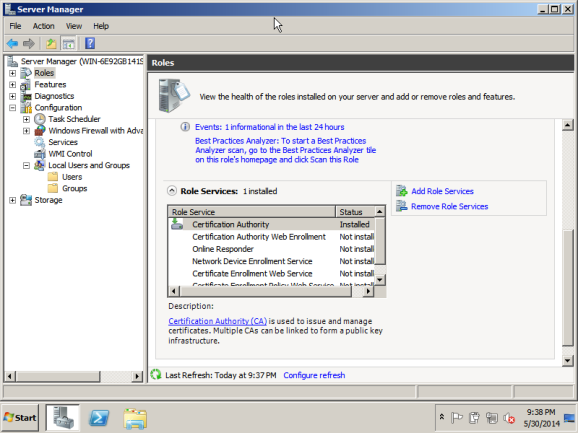Open the Action menu
The height and width of the screenshot is (433, 578).
43,26
